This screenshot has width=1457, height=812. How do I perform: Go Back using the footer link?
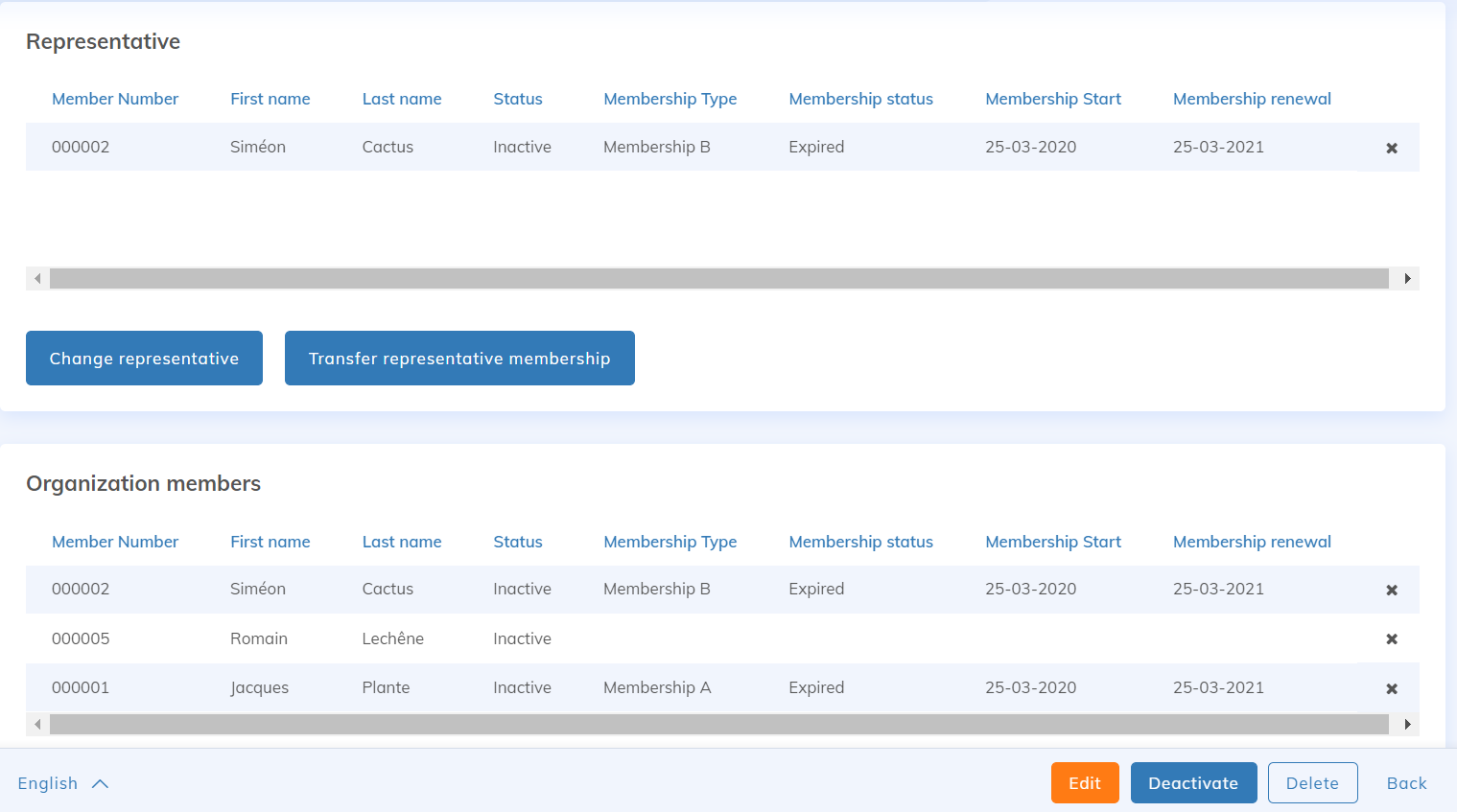pos(1406,783)
